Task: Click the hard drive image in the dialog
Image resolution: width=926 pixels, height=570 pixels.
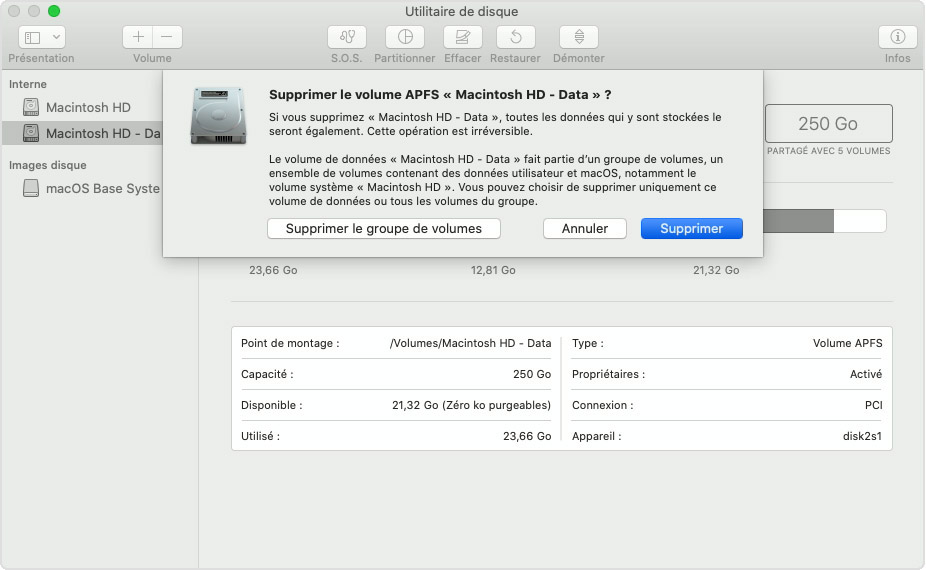Action: (218, 115)
